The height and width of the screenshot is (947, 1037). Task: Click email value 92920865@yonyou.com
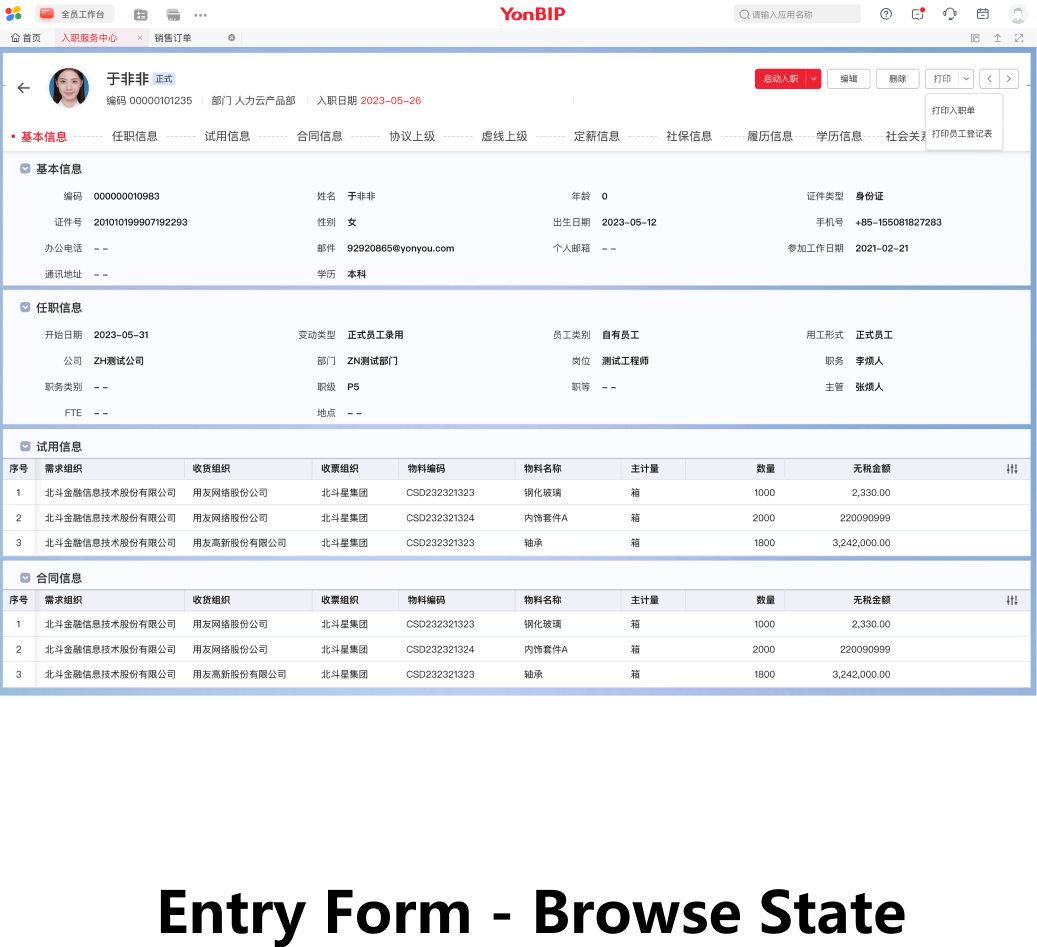coord(401,249)
